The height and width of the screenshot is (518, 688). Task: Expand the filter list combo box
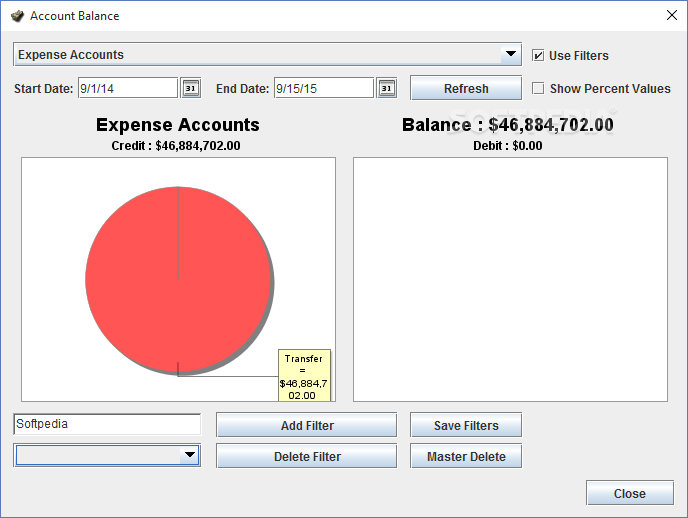[107, 455]
